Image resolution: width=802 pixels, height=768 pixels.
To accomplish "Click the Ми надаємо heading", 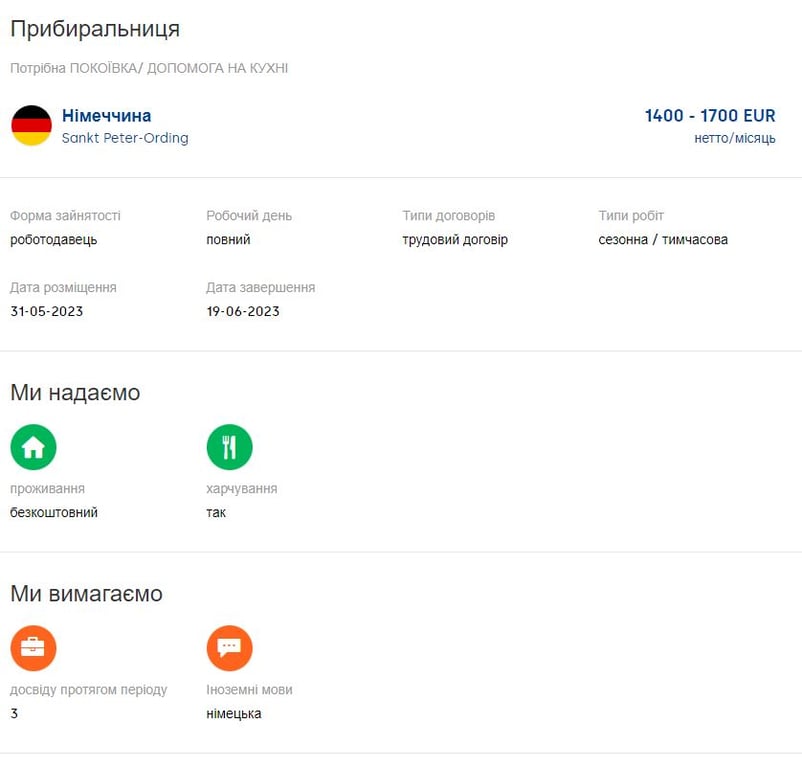I will 75,393.
